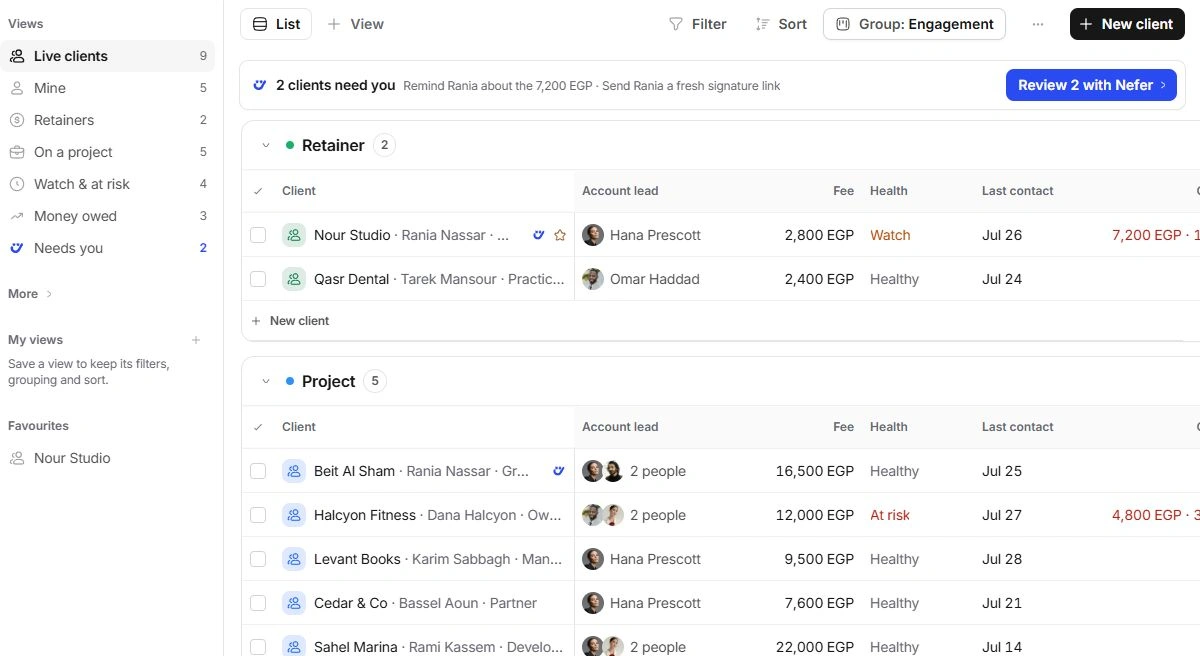
Task: Select all in Project group header
Action: tap(258, 427)
